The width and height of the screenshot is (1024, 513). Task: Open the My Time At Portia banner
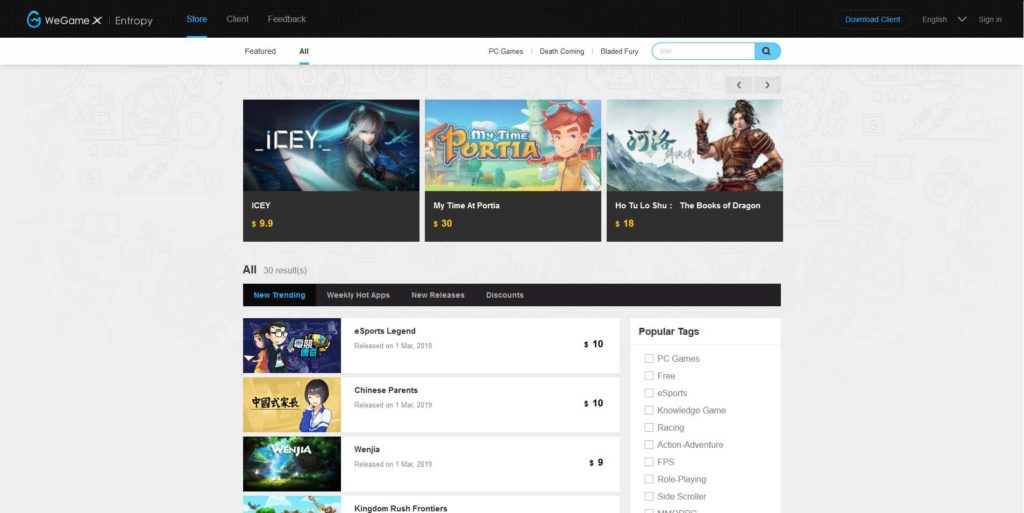point(513,145)
